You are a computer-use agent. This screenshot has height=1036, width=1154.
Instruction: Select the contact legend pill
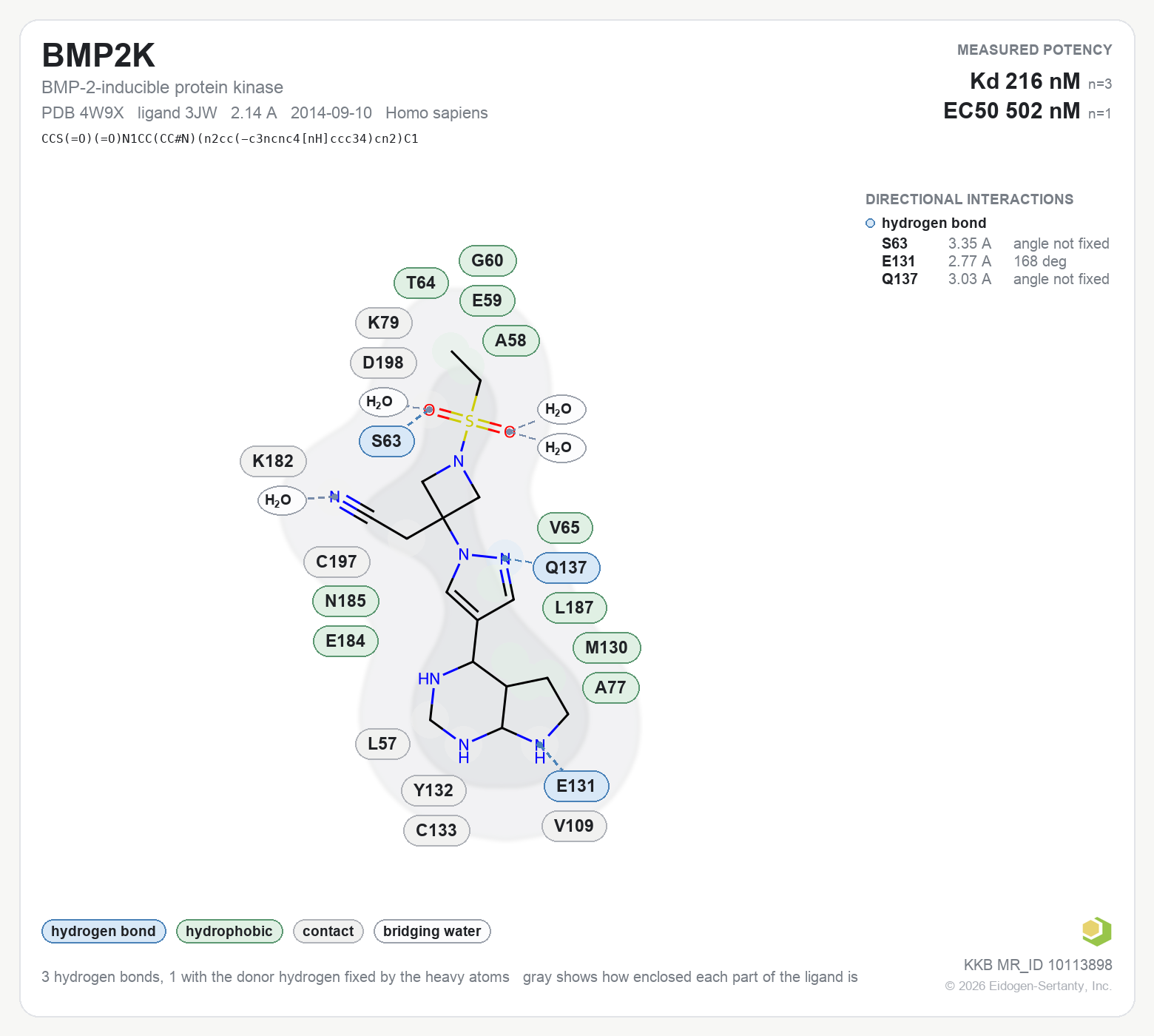[x=328, y=931]
